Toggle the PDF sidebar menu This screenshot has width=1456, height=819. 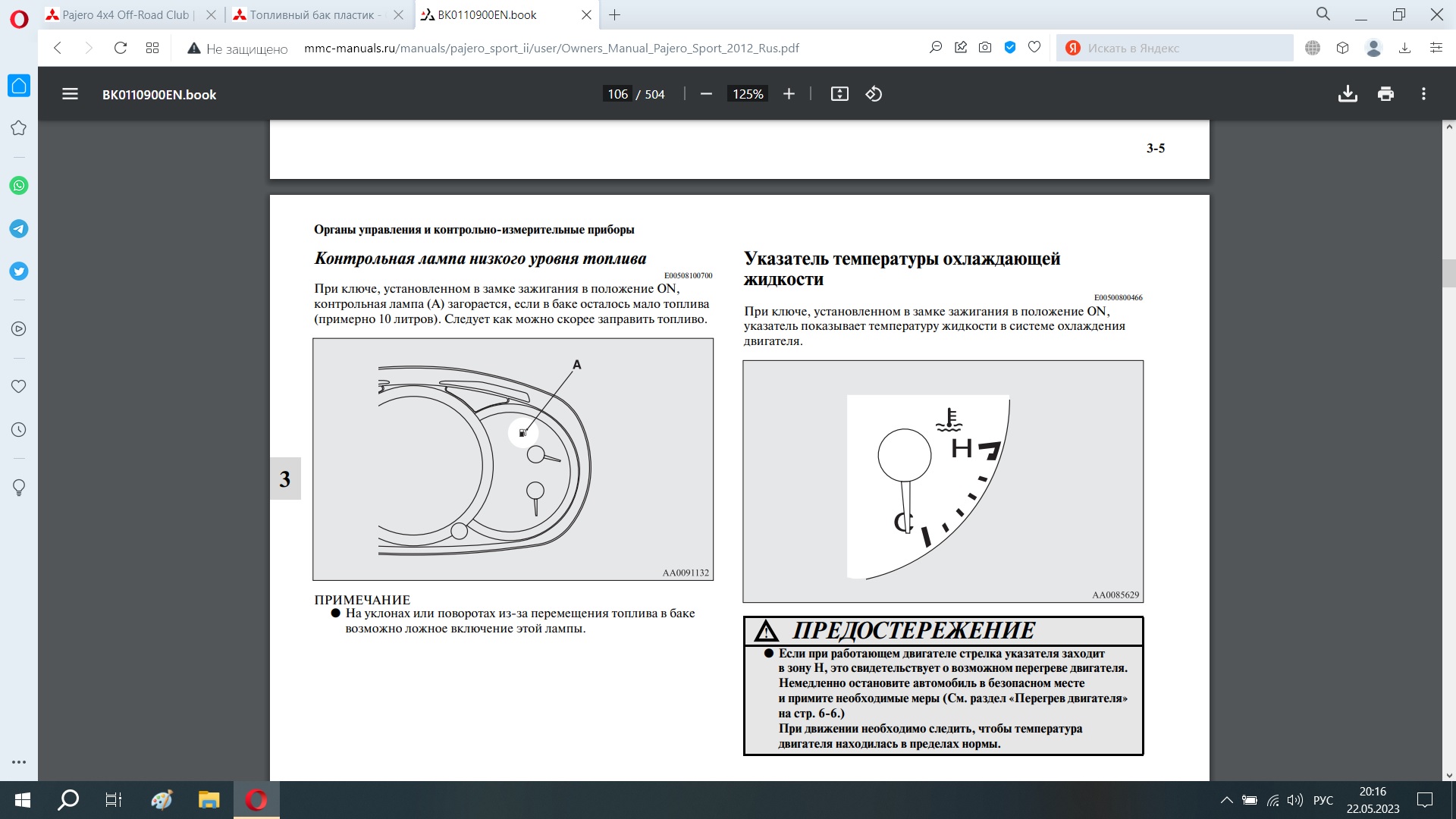70,94
